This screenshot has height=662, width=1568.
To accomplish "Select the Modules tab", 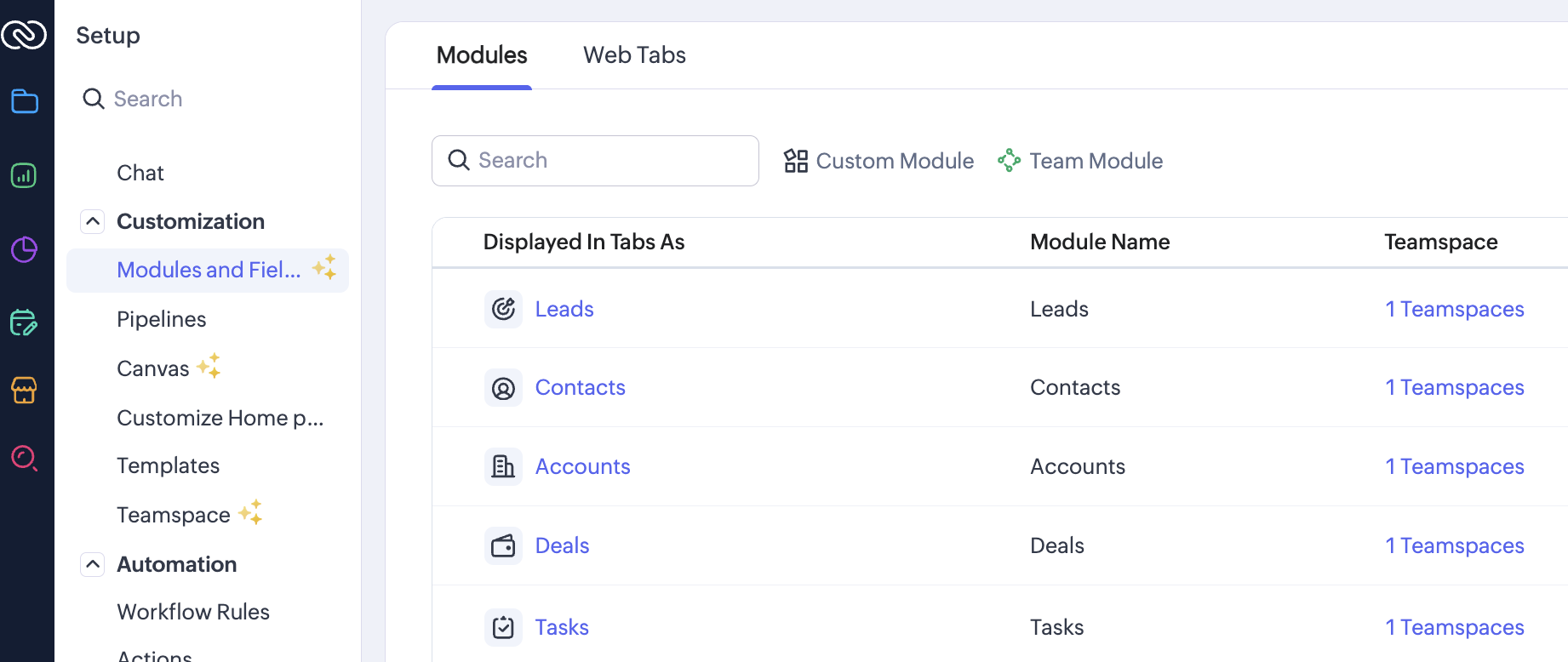I will click(482, 55).
